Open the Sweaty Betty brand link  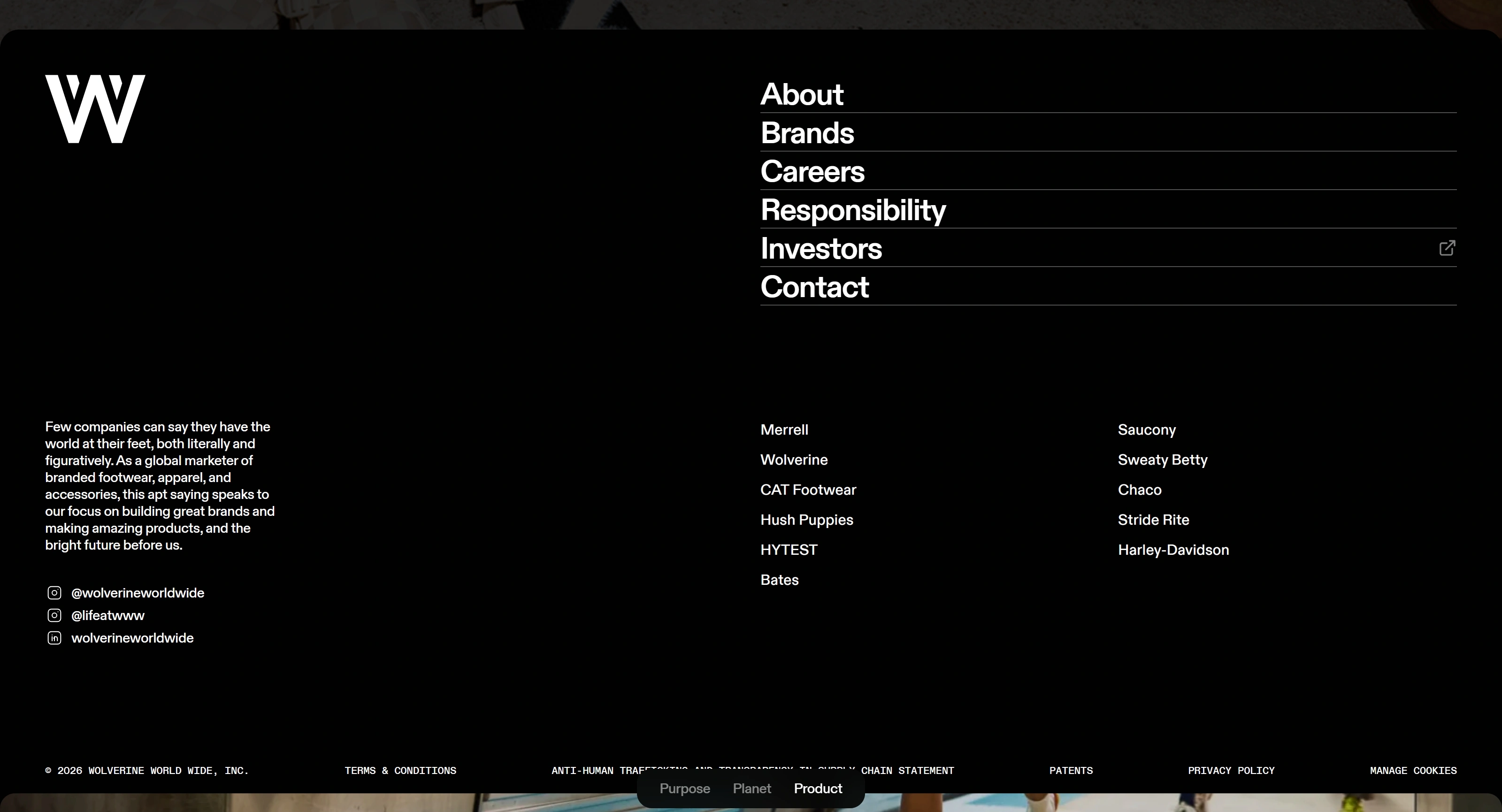(x=1163, y=460)
